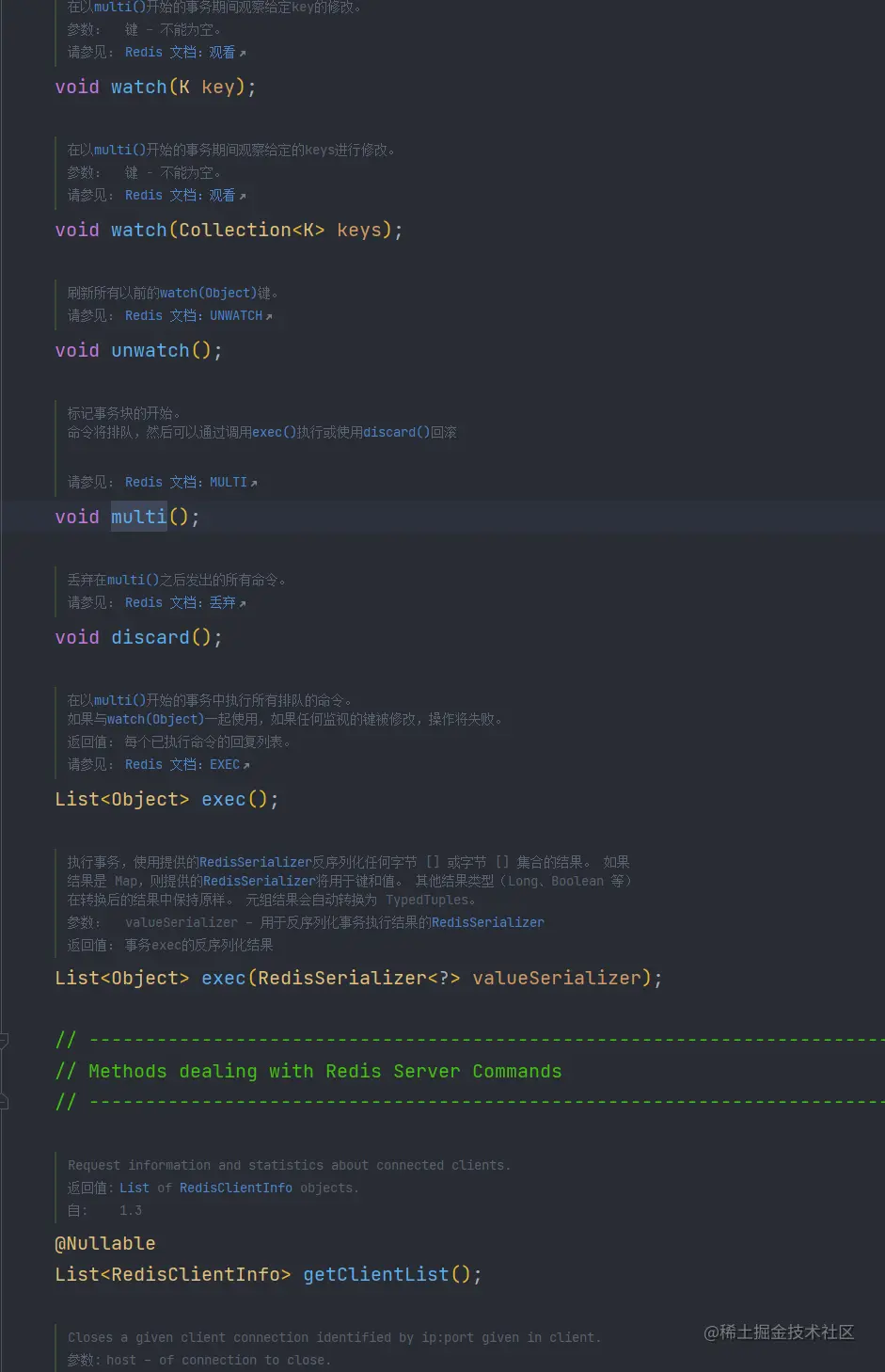885x1372 pixels.
Task: Click List<Object> return type of no-argument exec()
Action: tap(122, 800)
